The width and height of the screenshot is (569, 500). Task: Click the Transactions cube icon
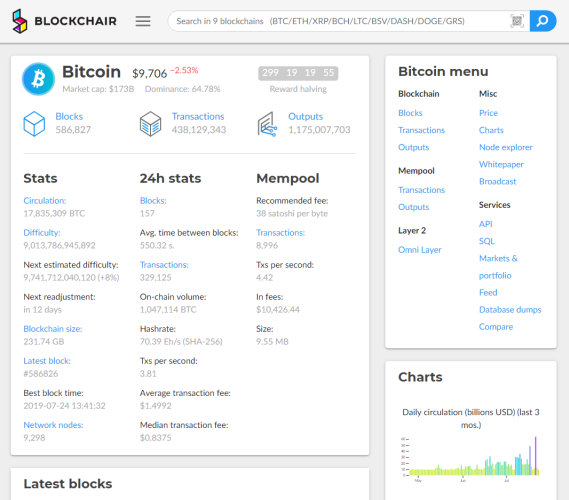pyautogui.click(x=151, y=124)
